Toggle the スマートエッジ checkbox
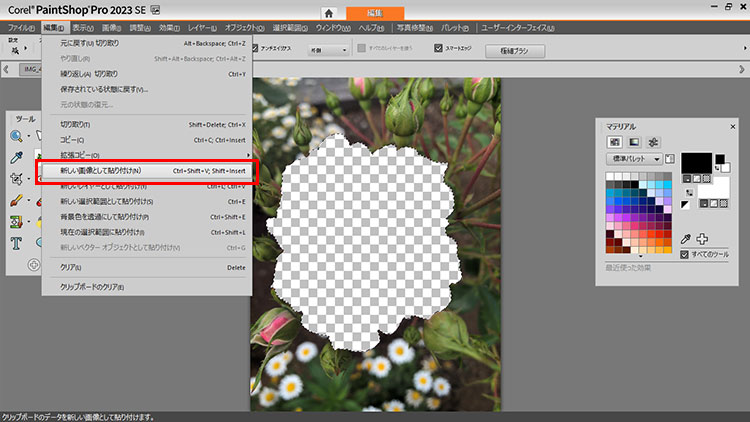The width and height of the screenshot is (750, 422). [438, 48]
